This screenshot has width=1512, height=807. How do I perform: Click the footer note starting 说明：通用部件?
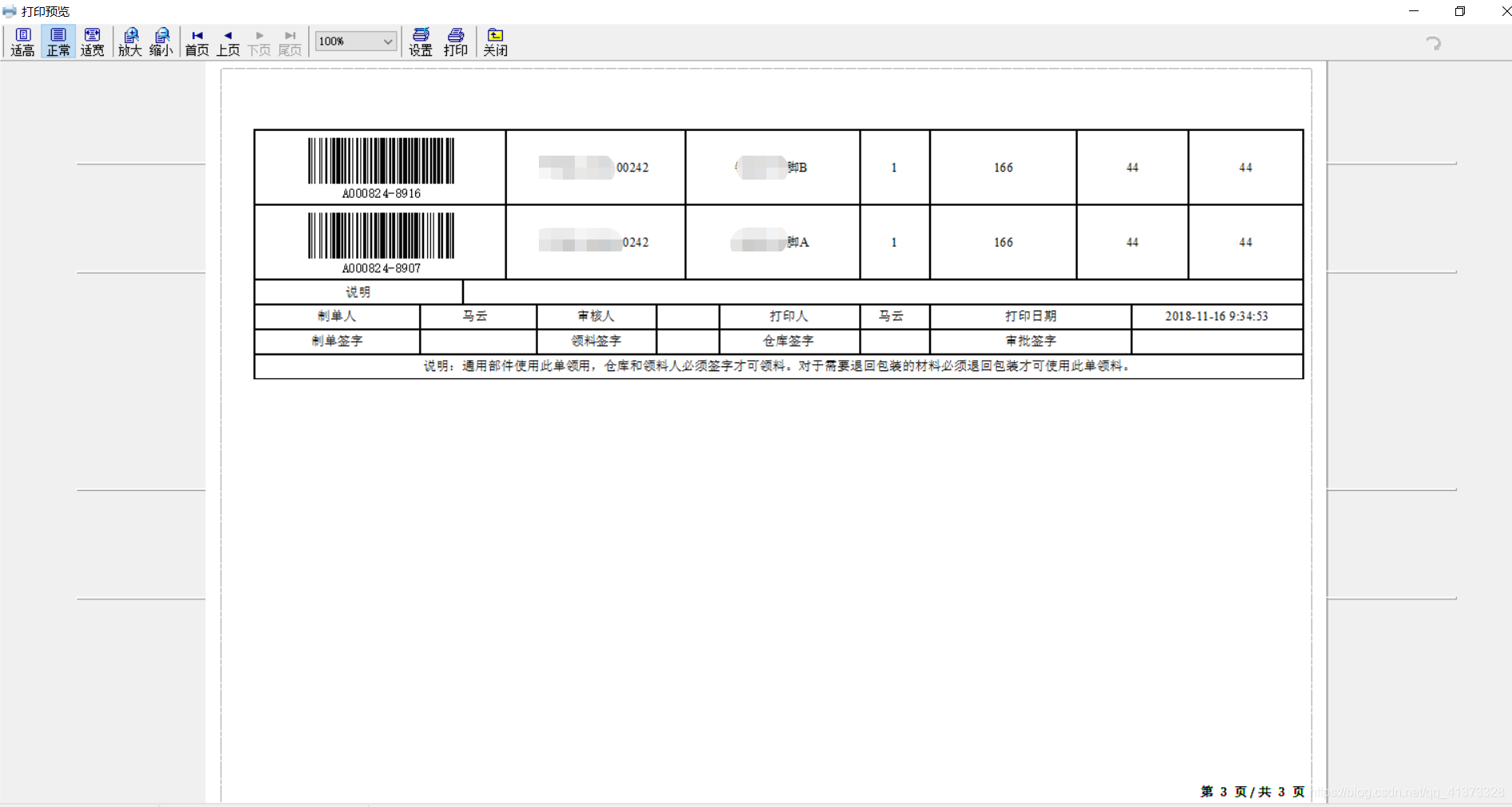tap(778, 366)
